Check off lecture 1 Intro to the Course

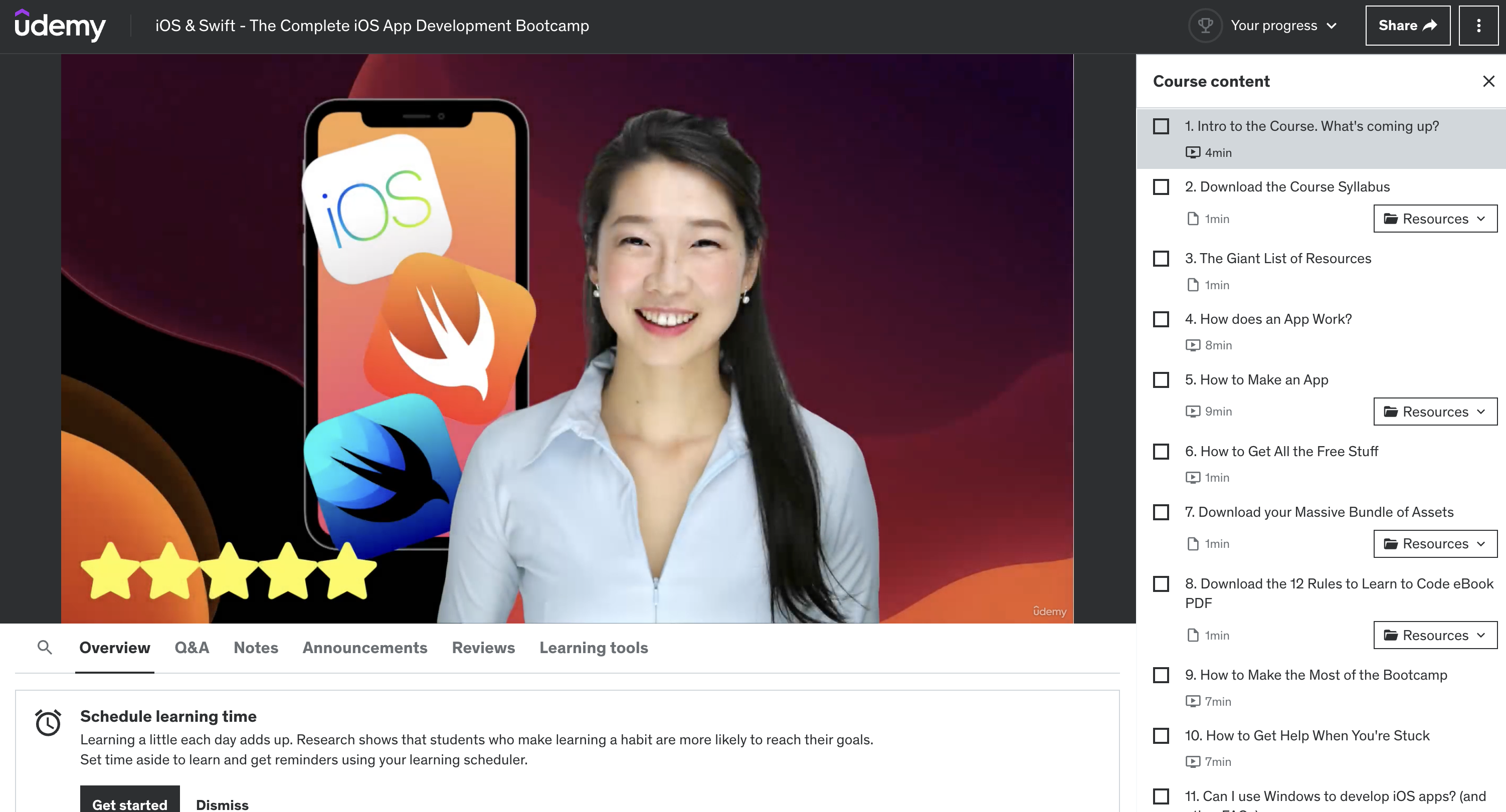pyautogui.click(x=1161, y=126)
